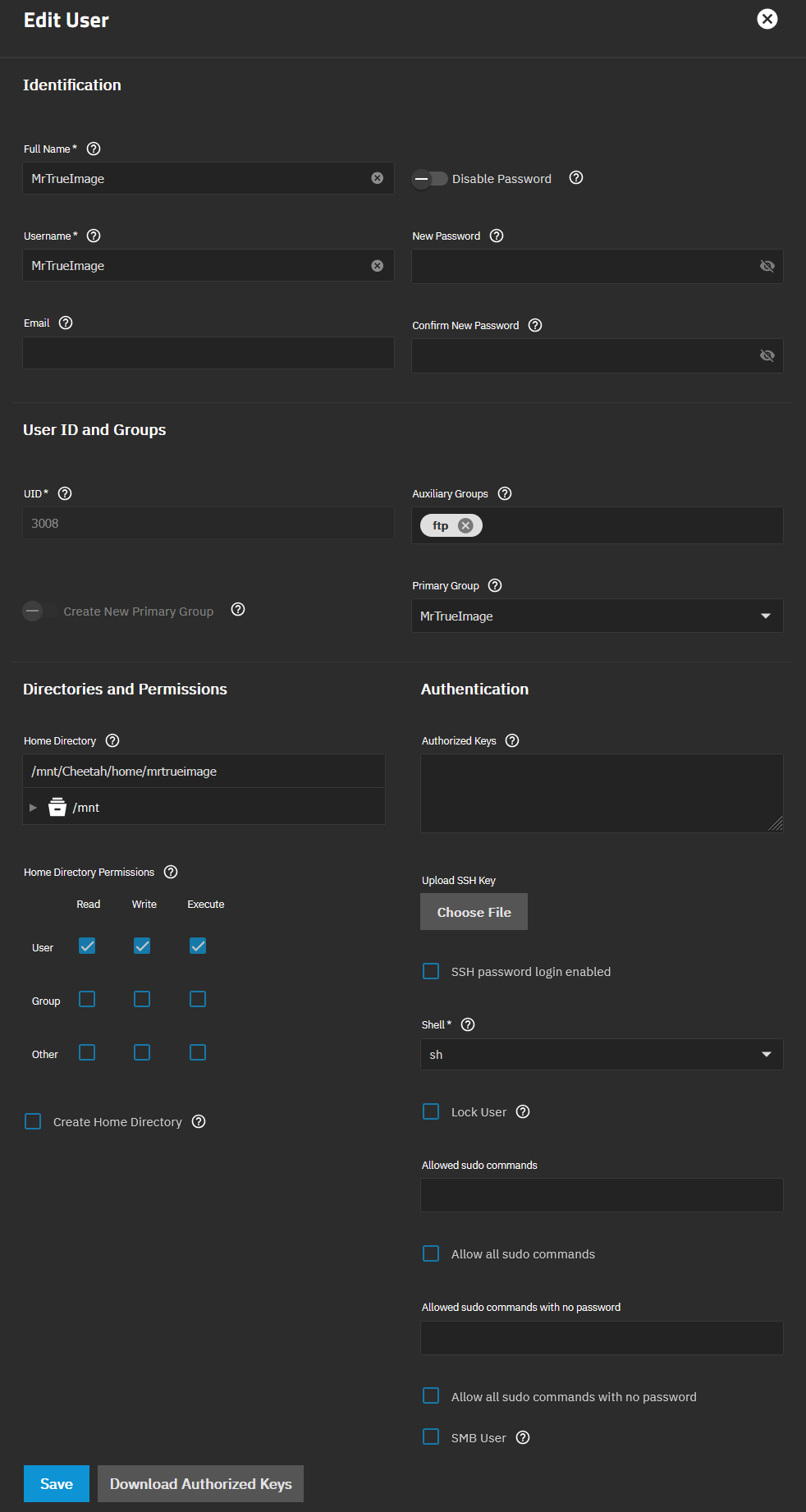Clear the Full Name field
This screenshot has width=806, height=1512.
377,178
